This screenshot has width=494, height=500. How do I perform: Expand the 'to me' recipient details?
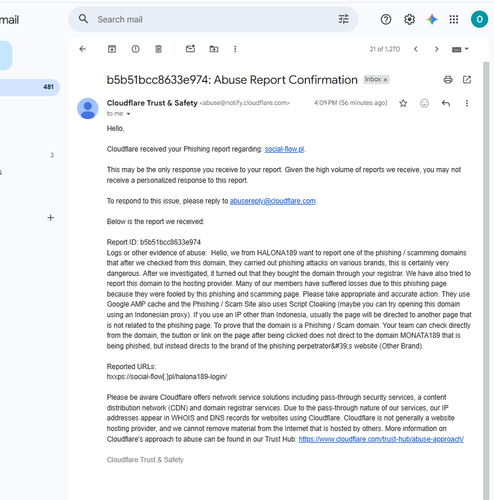point(128,114)
